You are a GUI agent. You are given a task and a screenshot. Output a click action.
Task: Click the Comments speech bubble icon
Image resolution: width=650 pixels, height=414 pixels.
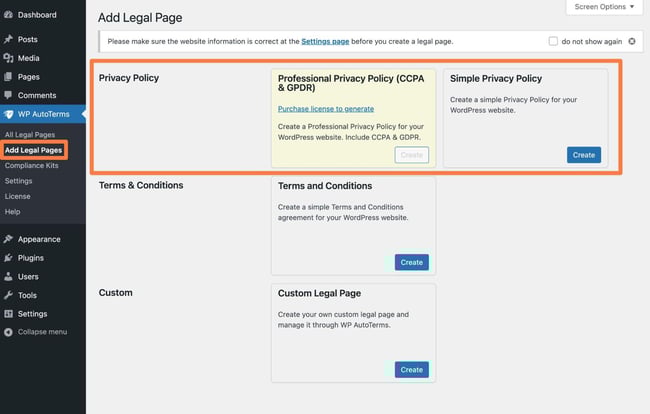(x=8, y=95)
